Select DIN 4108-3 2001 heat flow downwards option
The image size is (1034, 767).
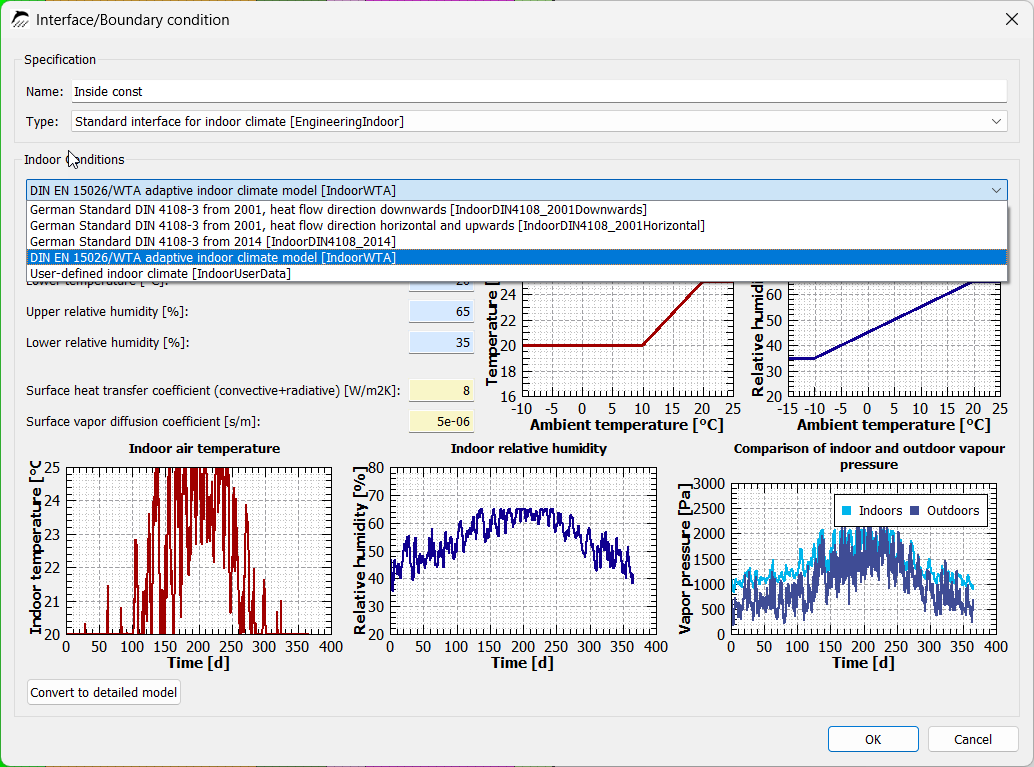pos(517,210)
